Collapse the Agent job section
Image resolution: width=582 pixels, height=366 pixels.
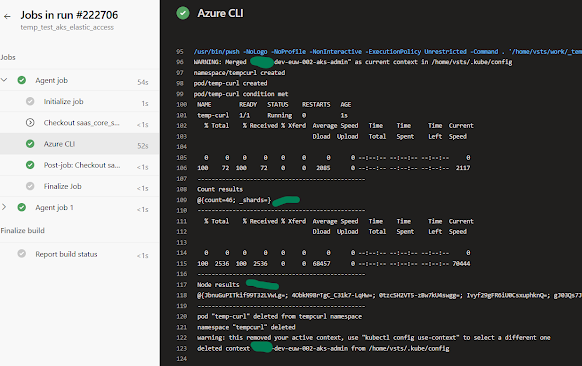click(4, 80)
